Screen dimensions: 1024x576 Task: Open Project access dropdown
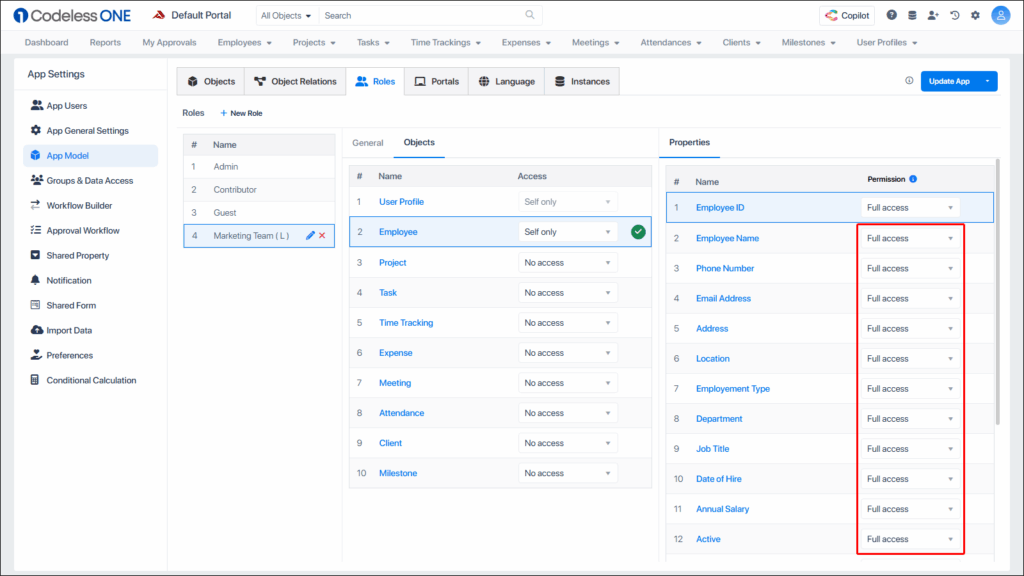[568, 263]
